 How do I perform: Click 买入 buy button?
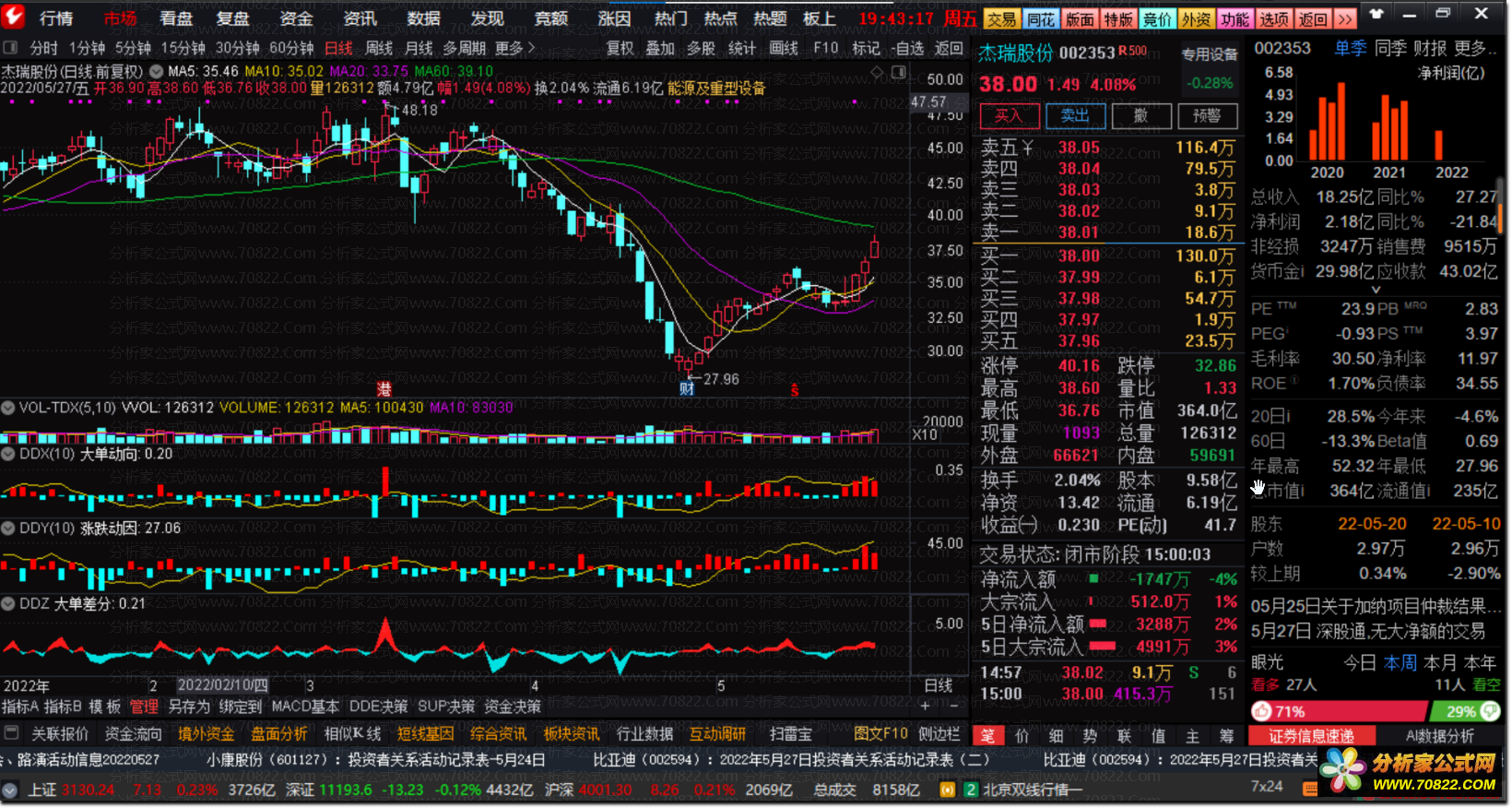click(x=1009, y=115)
